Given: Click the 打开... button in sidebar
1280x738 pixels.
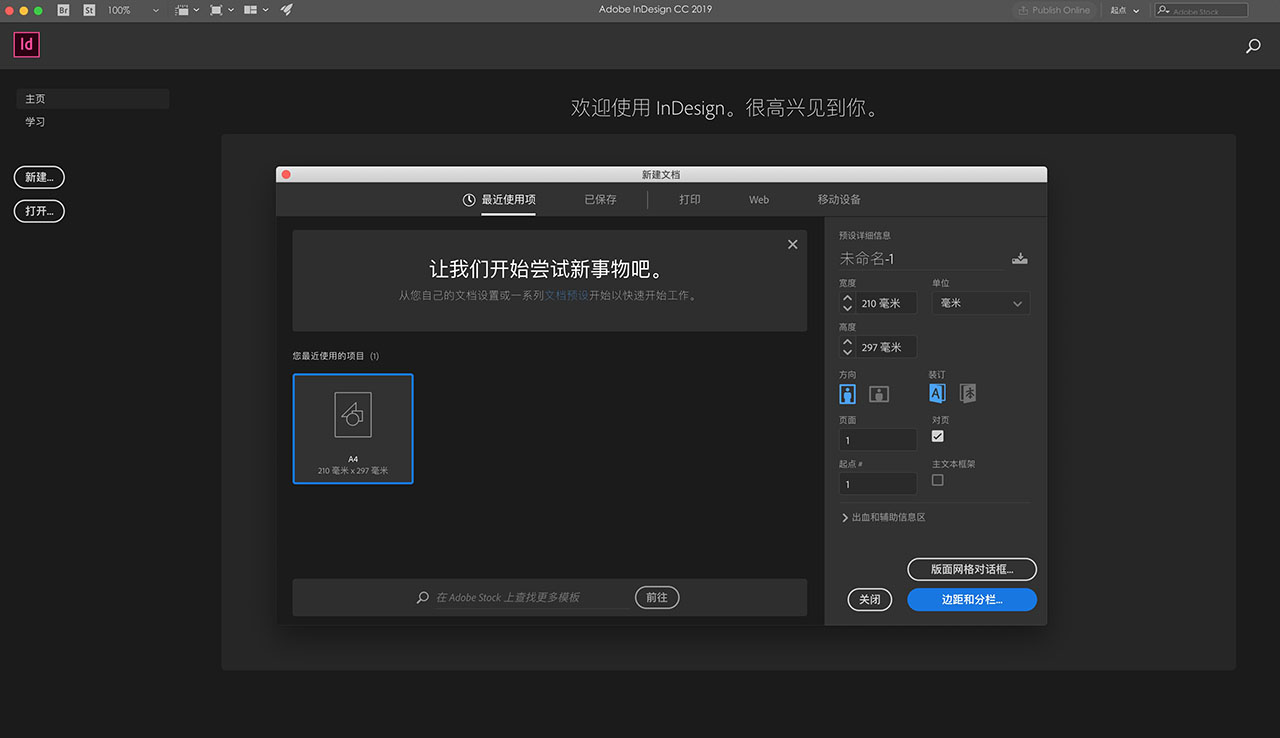Looking at the screenshot, I should 39,211.
